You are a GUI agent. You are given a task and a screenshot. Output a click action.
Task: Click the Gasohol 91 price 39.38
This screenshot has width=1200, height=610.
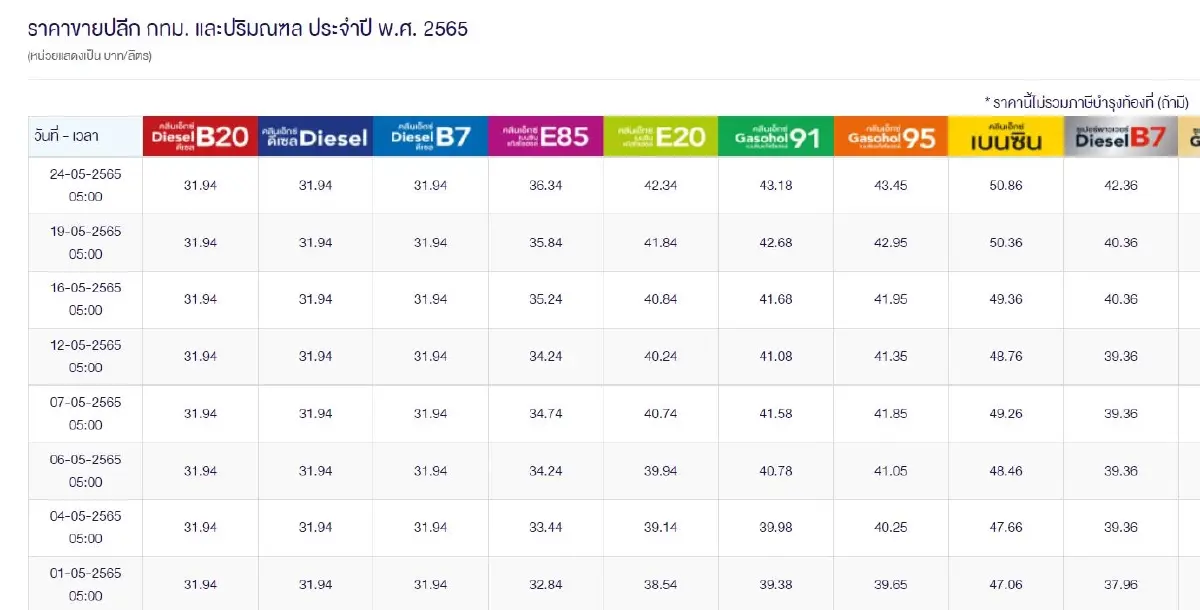coord(776,585)
